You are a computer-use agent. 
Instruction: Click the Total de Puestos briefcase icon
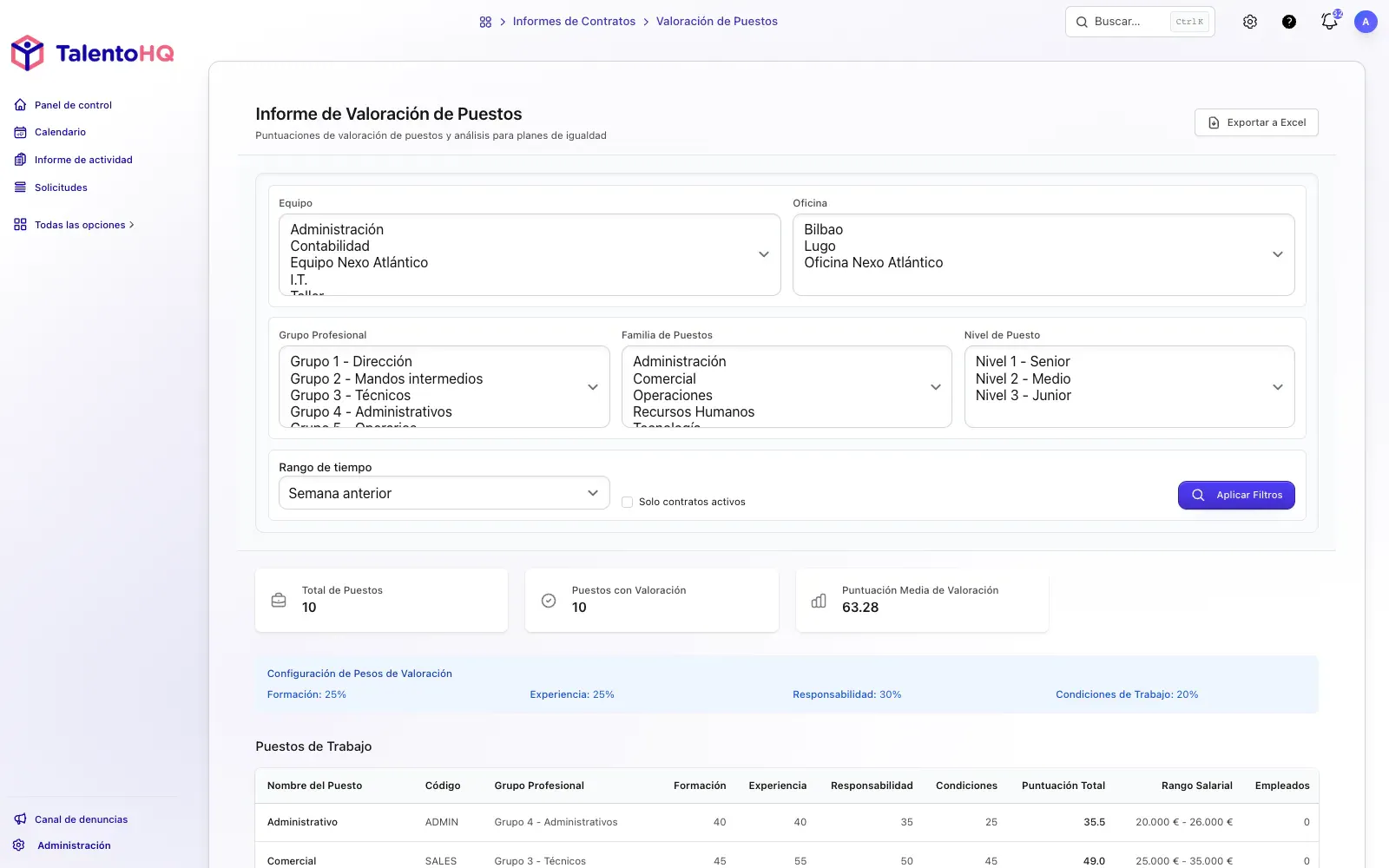(x=279, y=600)
